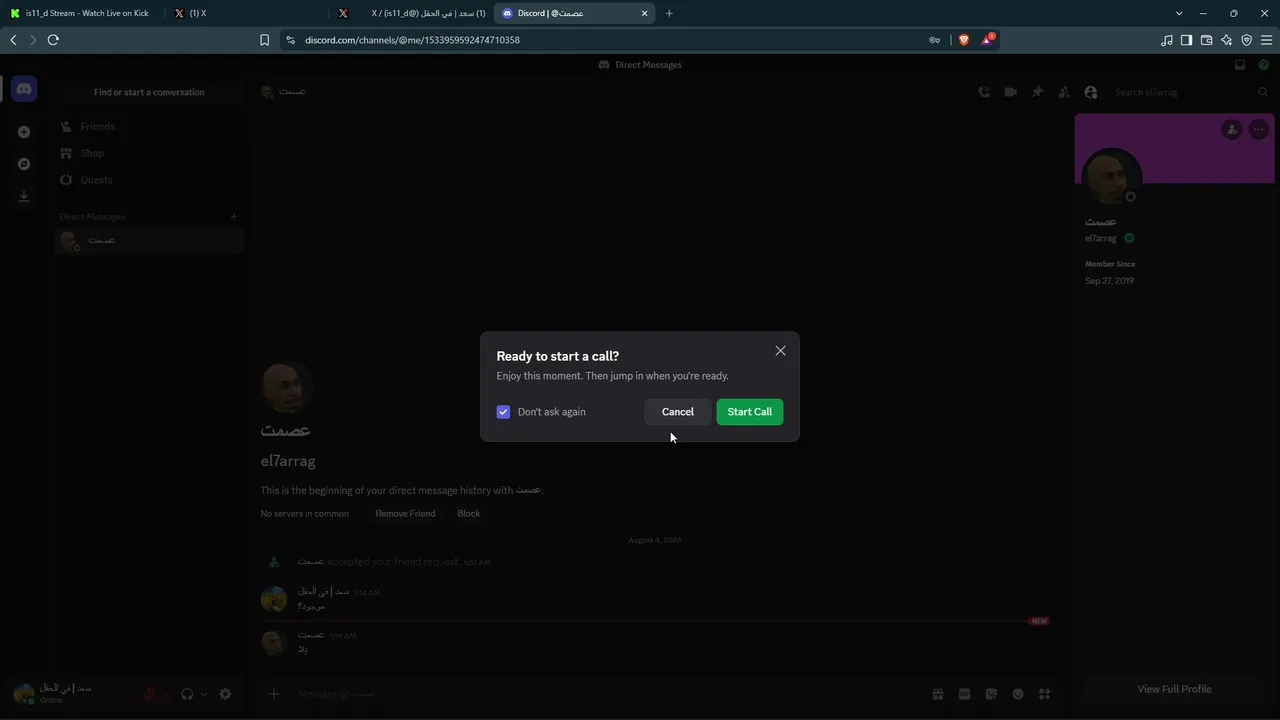The width and height of the screenshot is (1280, 720).
Task: Open a new browser tab
Action: pyautogui.click(x=669, y=13)
